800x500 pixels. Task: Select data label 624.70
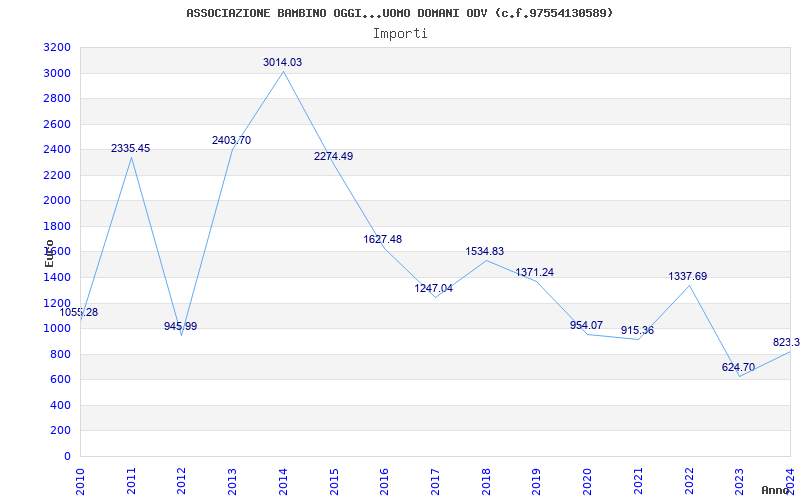tap(738, 367)
